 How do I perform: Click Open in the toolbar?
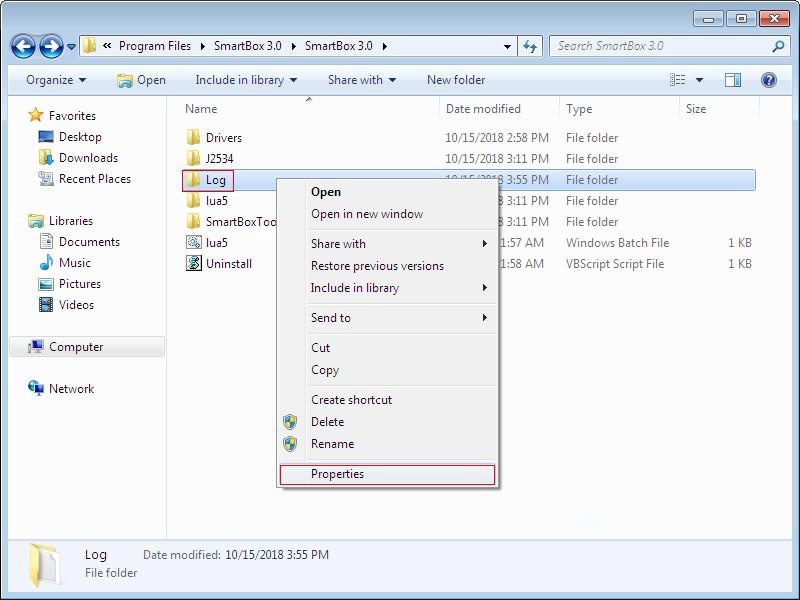tap(141, 80)
